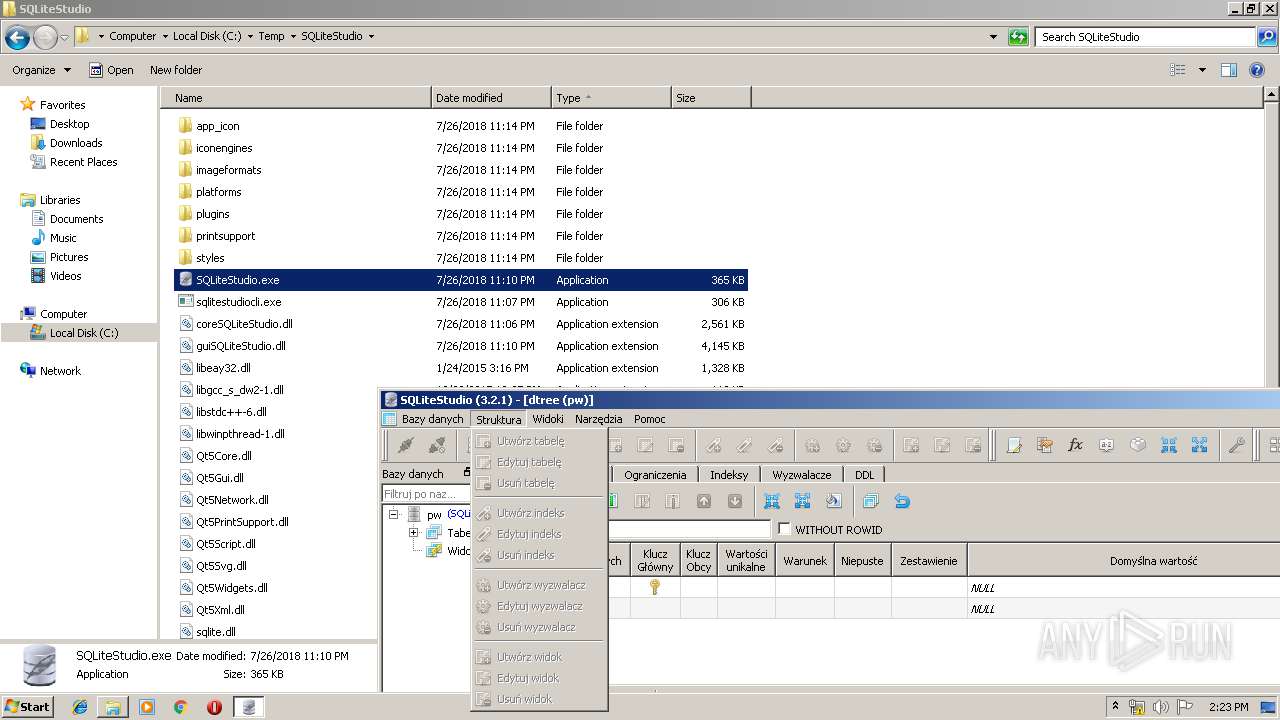
Task: Open the view options dropdown arrow in Explorer
Action: tap(1202, 70)
